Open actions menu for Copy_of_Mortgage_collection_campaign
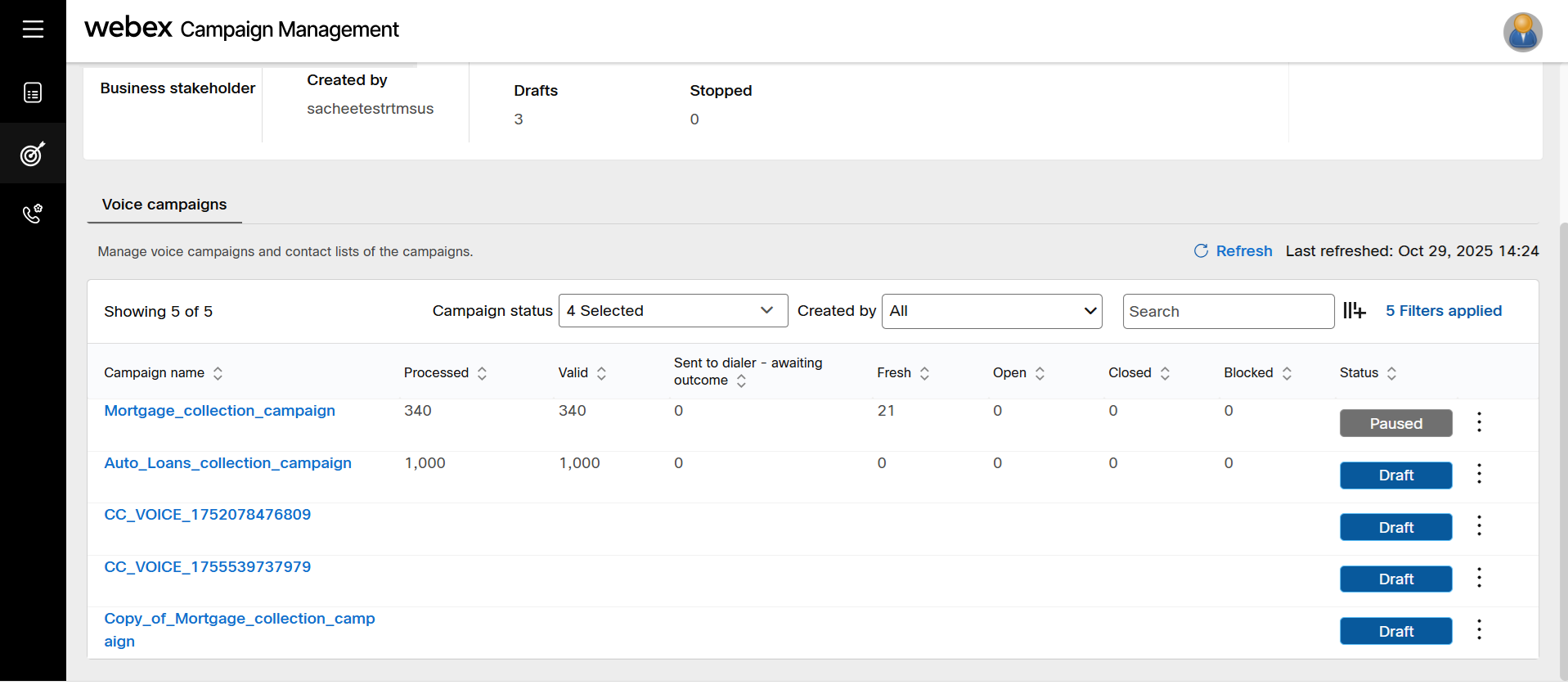 (1479, 630)
